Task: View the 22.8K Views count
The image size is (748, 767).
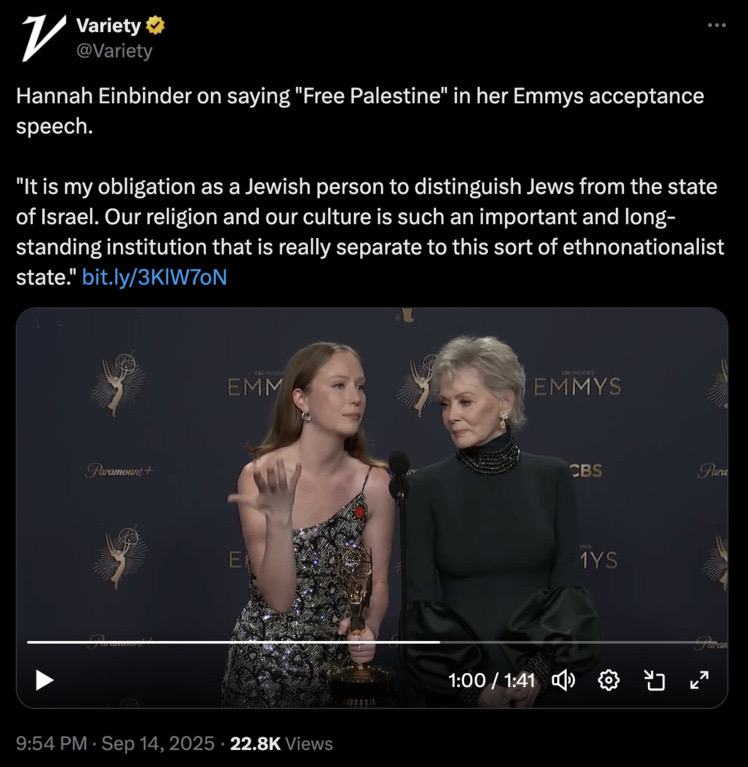Action: point(281,744)
